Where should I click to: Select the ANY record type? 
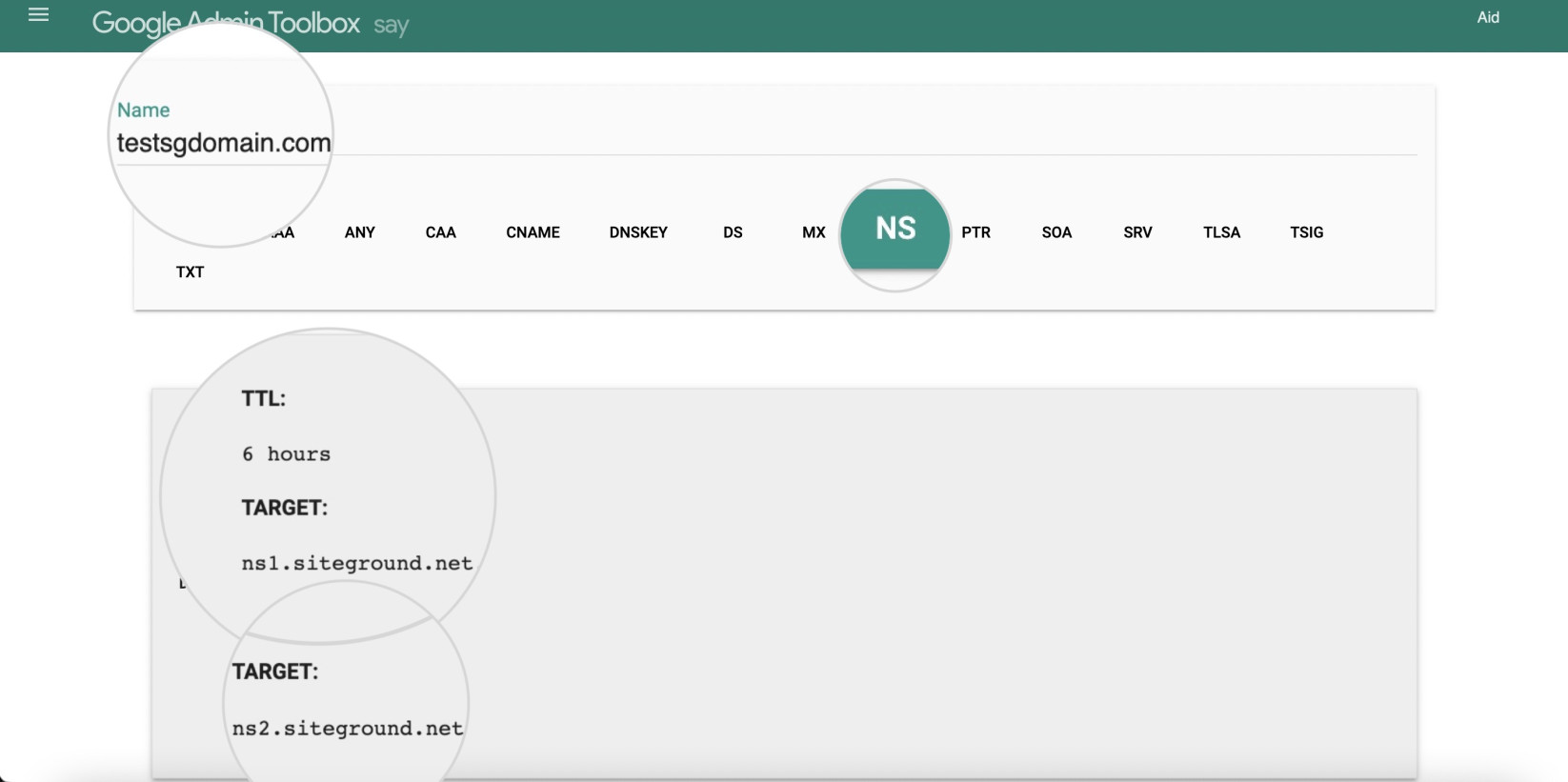point(360,232)
